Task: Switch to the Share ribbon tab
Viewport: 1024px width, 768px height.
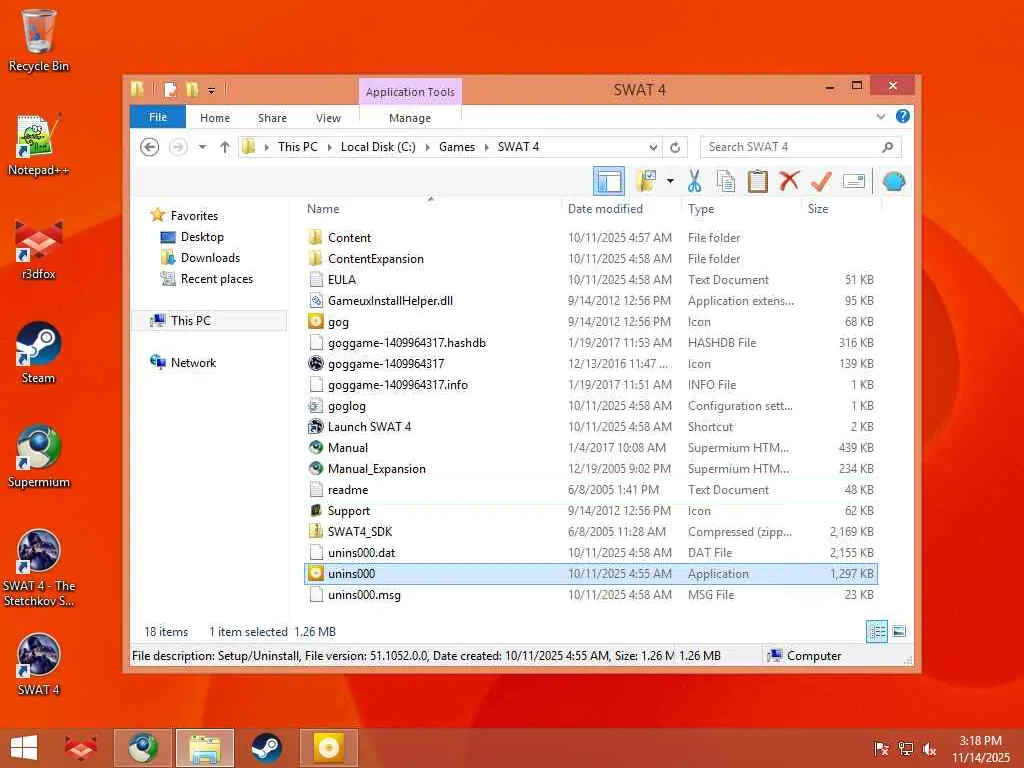Action: 272,118
